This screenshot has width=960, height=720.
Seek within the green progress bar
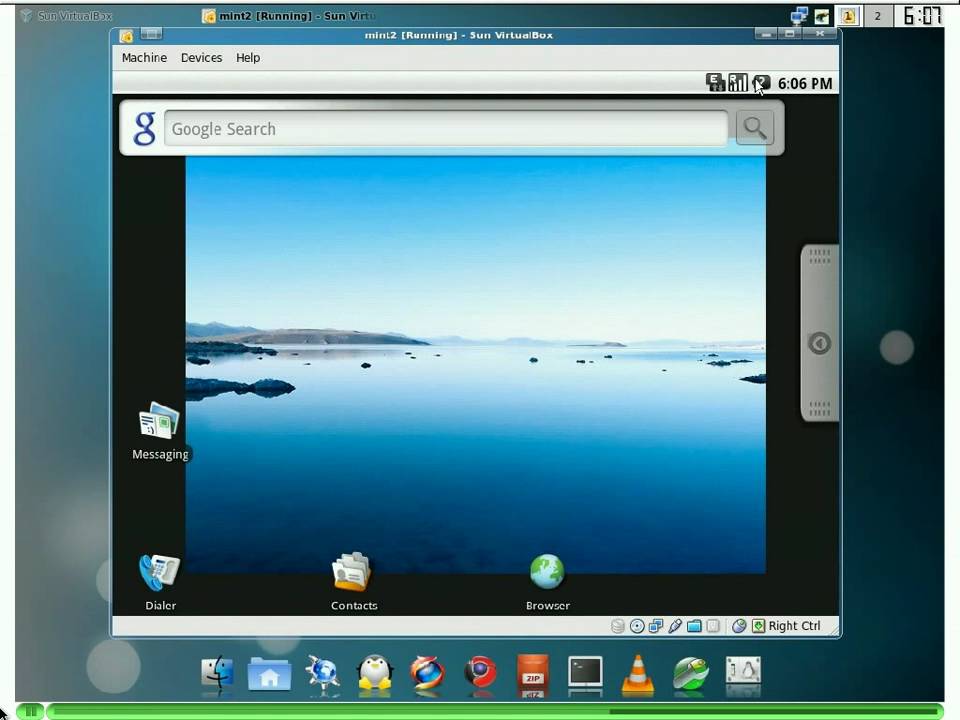click(495, 711)
